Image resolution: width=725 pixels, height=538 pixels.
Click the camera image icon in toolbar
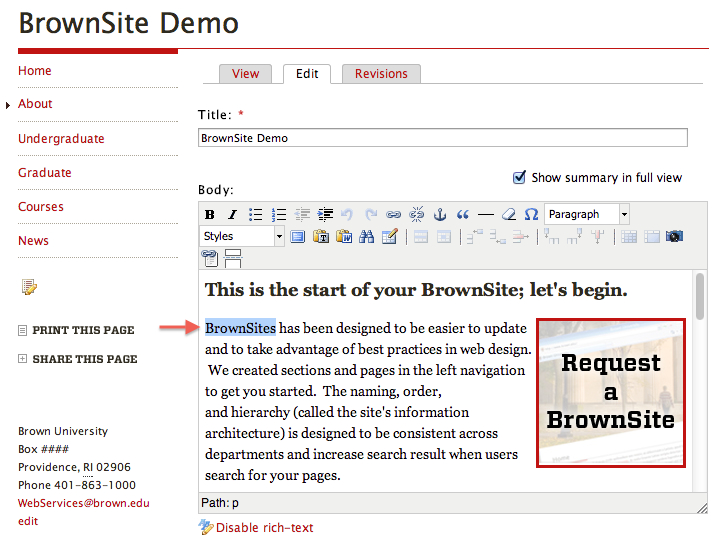[x=675, y=237]
